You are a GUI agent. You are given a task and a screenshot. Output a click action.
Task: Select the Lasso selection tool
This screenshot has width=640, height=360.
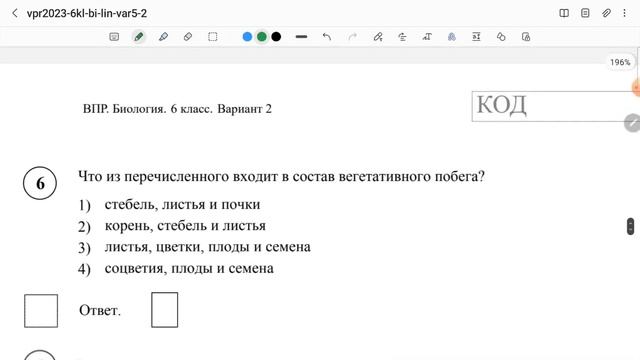pyautogui.click(x=213, y=37)
